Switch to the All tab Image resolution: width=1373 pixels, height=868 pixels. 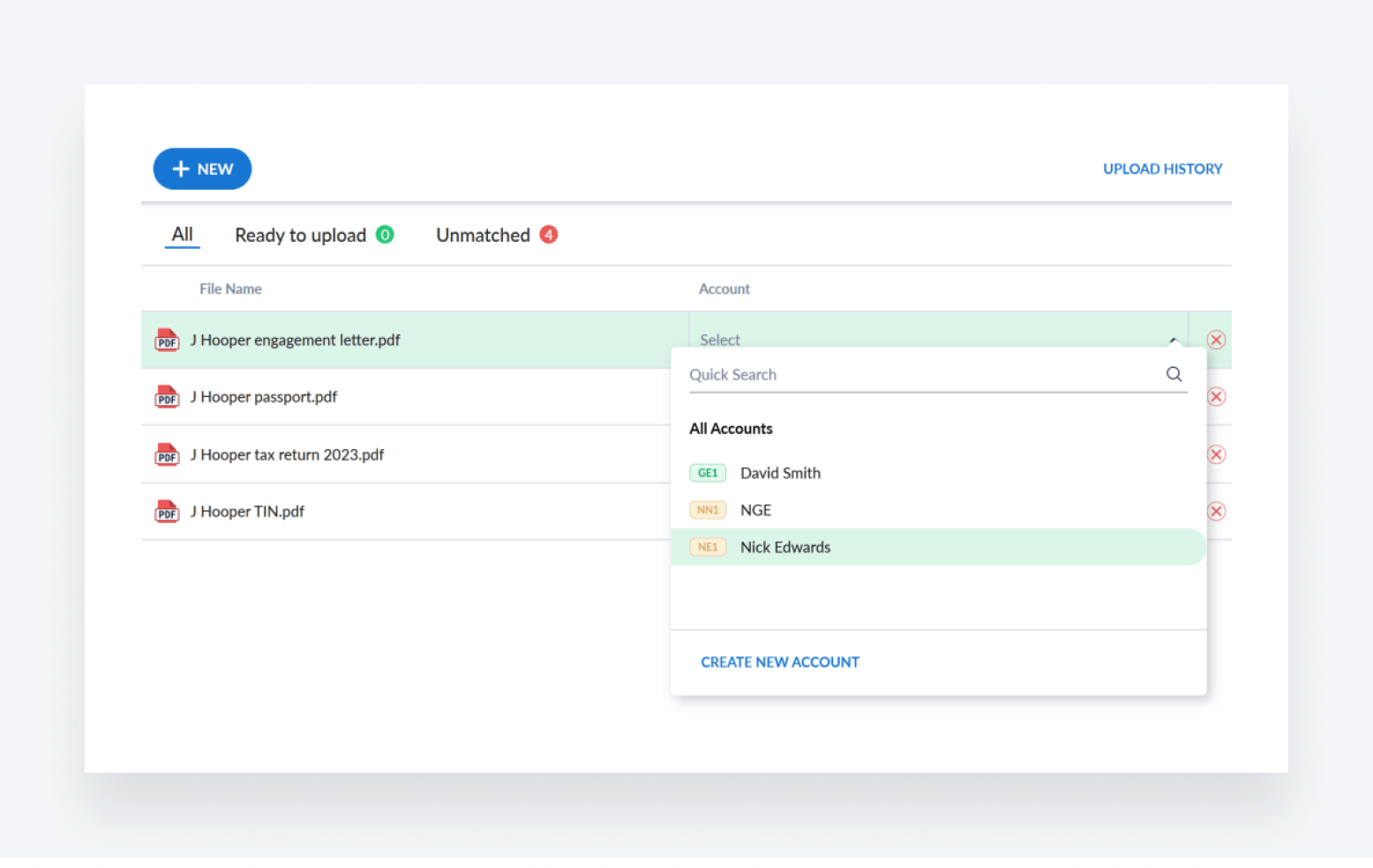click(183, 235)
